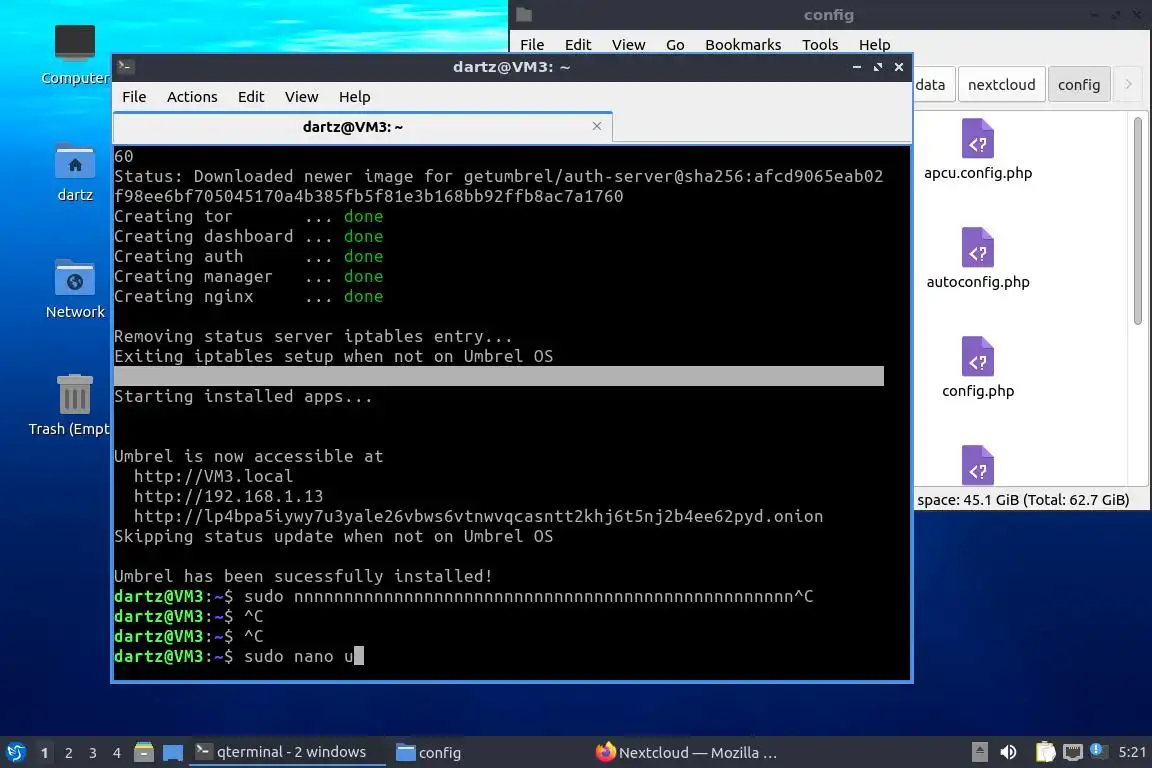Click 'Umbrel has been sucessfully installed!' line
Screen dimensions: 1152x768
pyautogui.click(x=303, y=576)
